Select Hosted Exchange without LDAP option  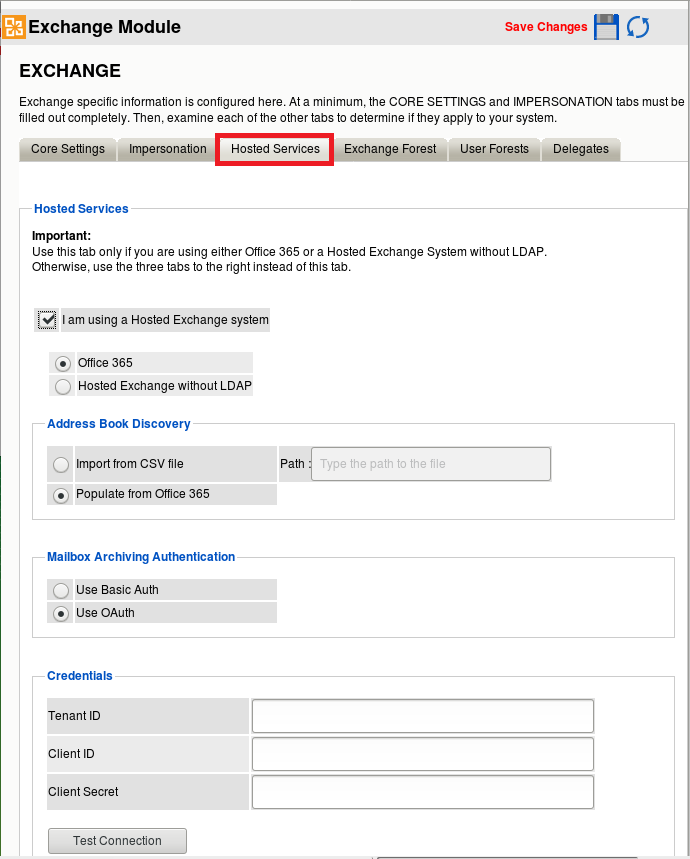click(x=63, y=387)
